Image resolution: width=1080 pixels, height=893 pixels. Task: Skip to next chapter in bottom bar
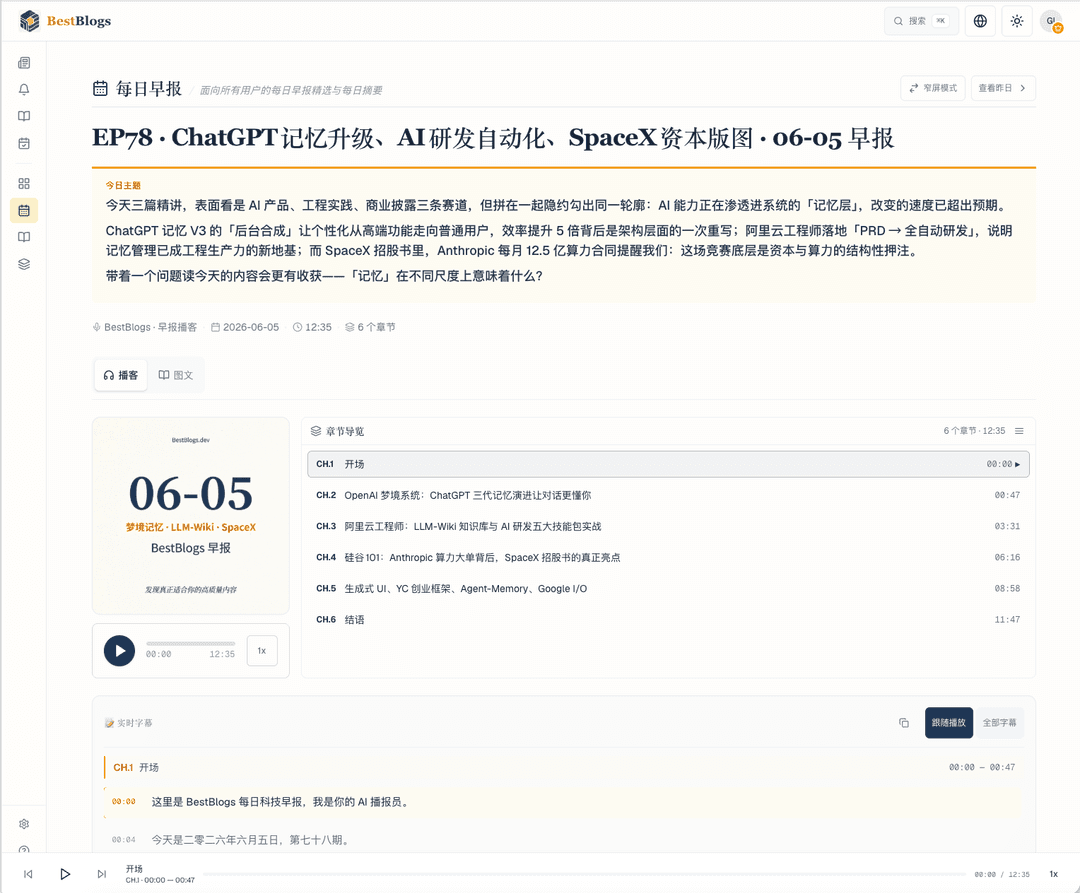click(x=102, y=874)
